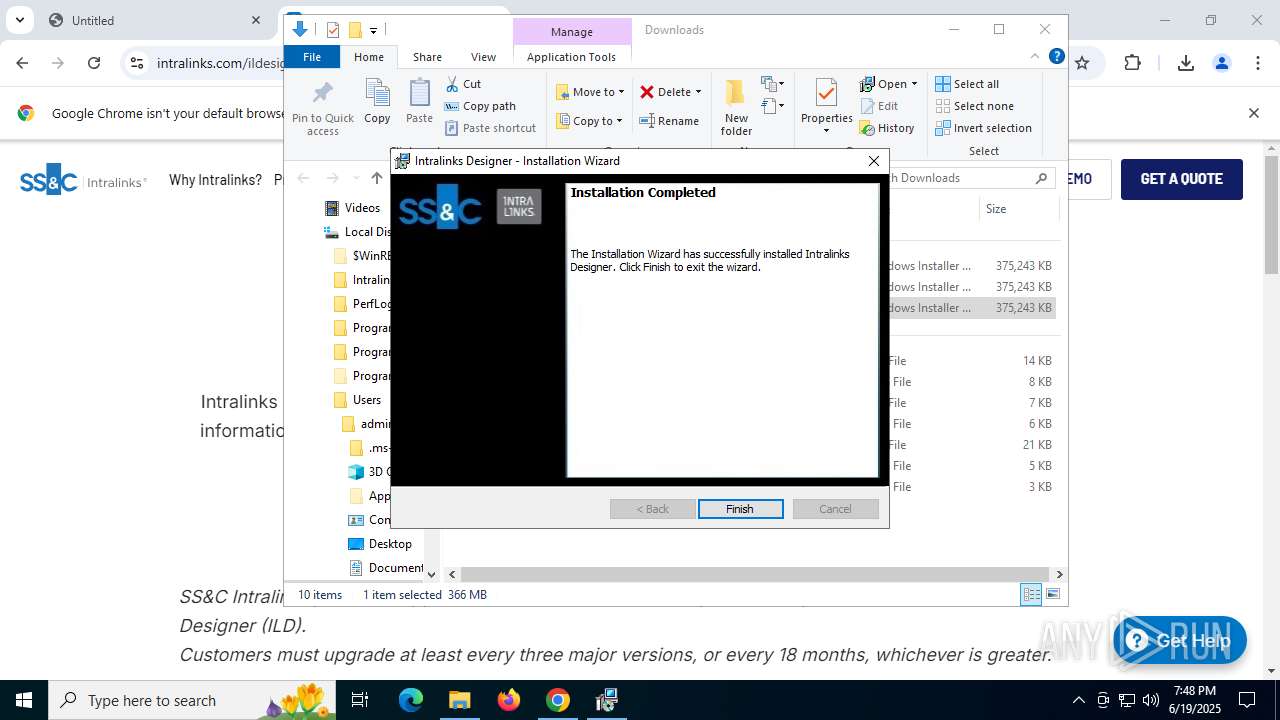The image size is (1280, 720).
Task: Open Chrome profile icon
Action: click(x=1222, y=63)
